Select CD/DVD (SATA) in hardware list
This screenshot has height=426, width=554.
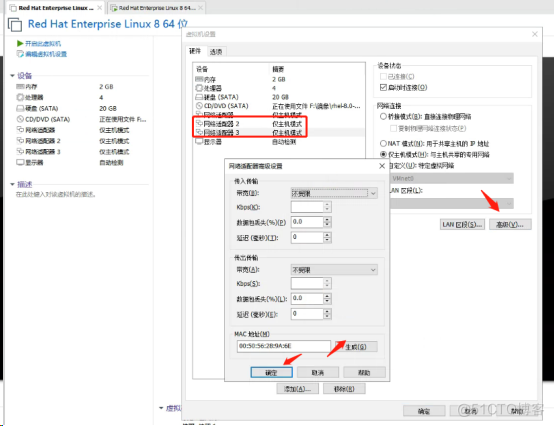(x=279, y=106)
